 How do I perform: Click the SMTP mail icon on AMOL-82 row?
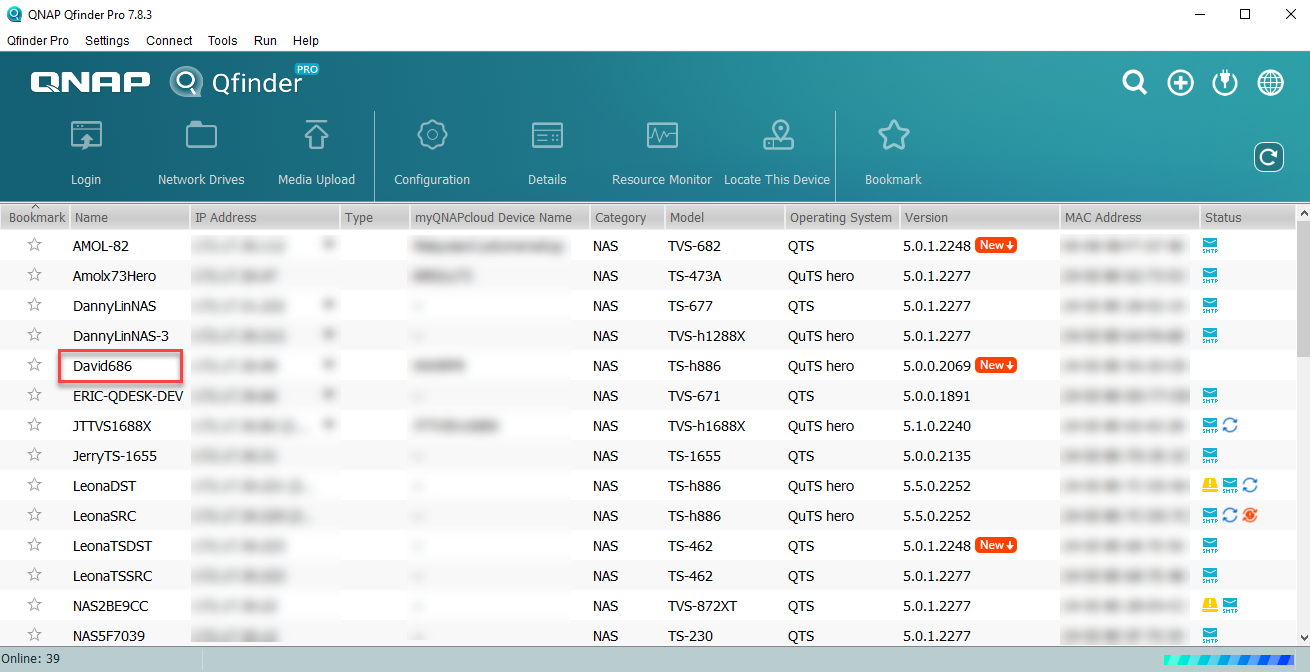point(1209,245)
